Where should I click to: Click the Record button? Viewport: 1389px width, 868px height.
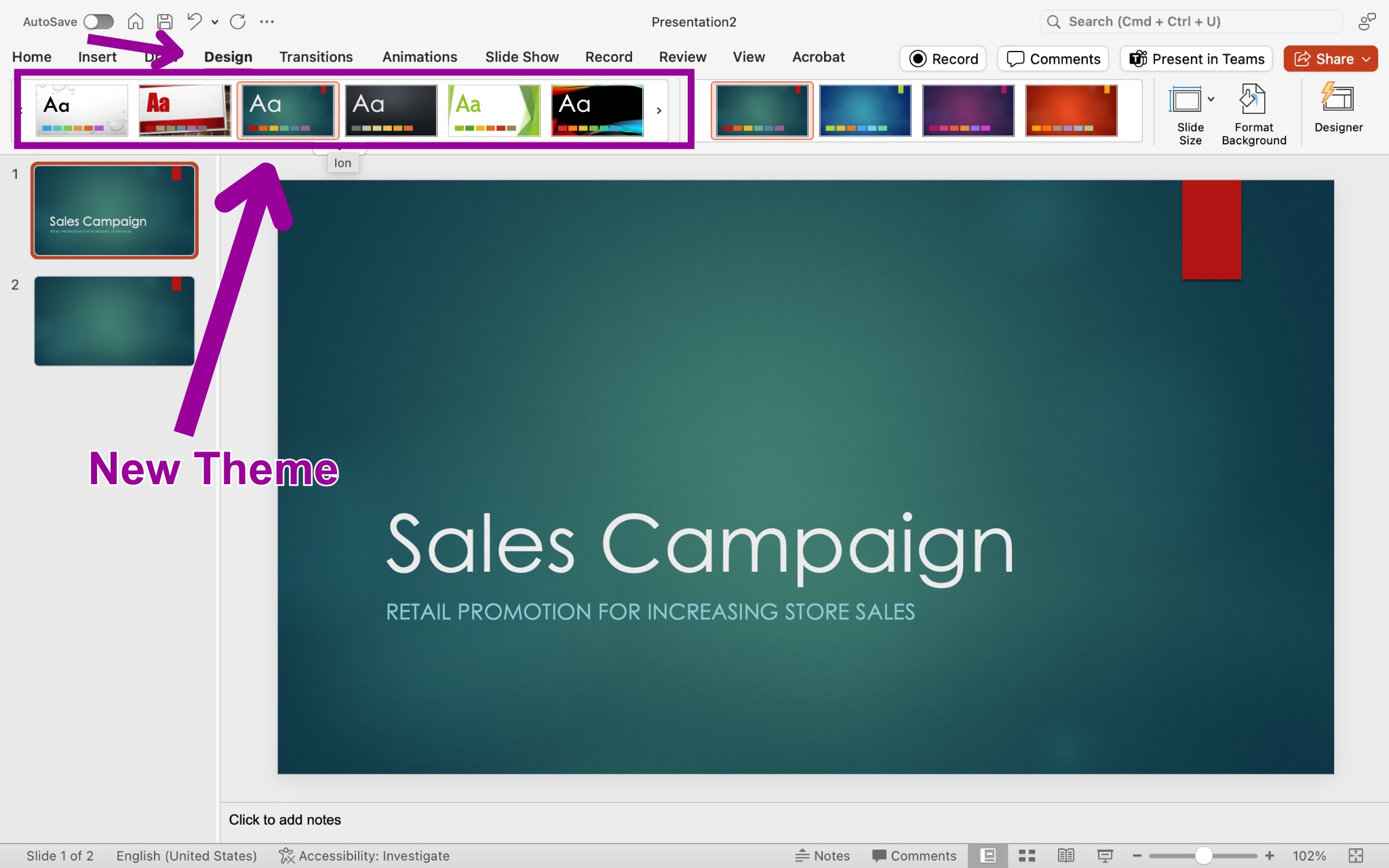click(x=943, y=59)
